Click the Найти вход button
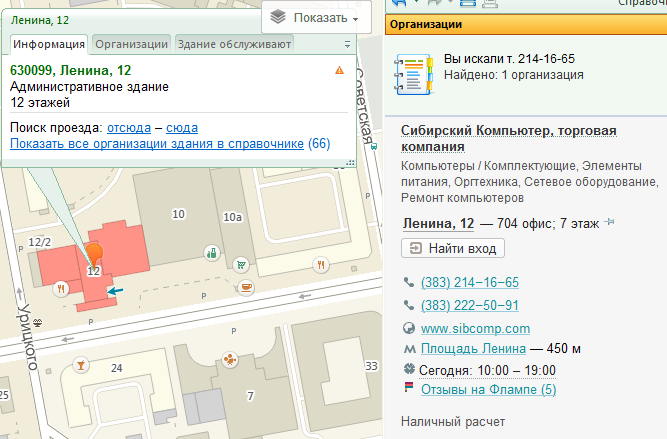The width and height of the screenshot is (667, 439). pyautogui.click(x=453, y=248)
